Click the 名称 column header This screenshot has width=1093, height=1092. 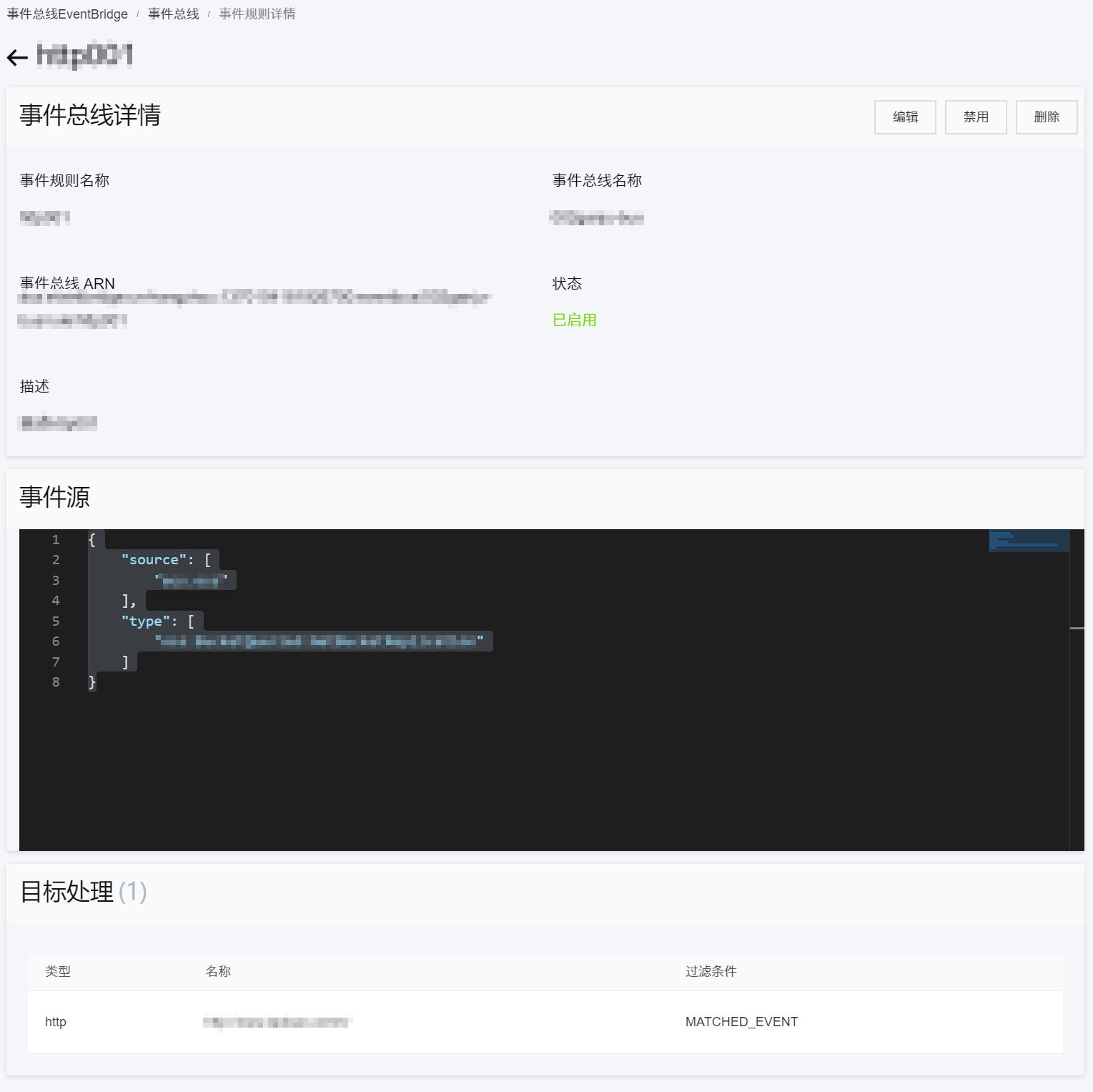218,971
